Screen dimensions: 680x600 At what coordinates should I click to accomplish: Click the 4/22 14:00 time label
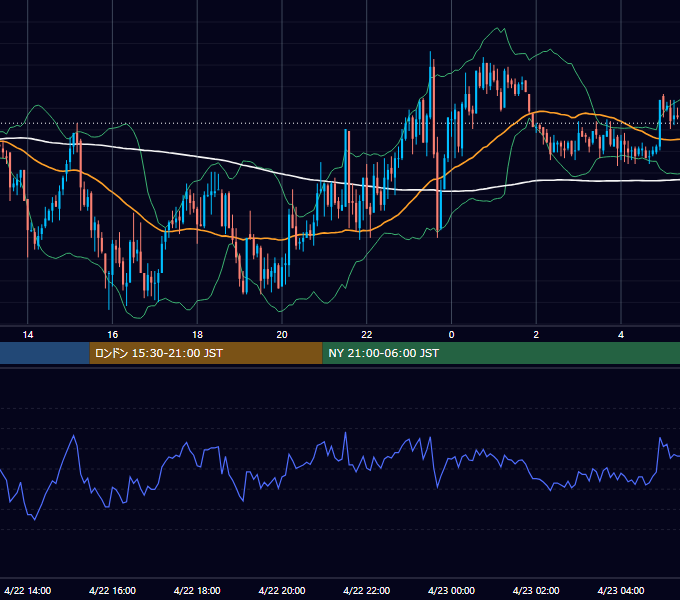coord(28,590)
